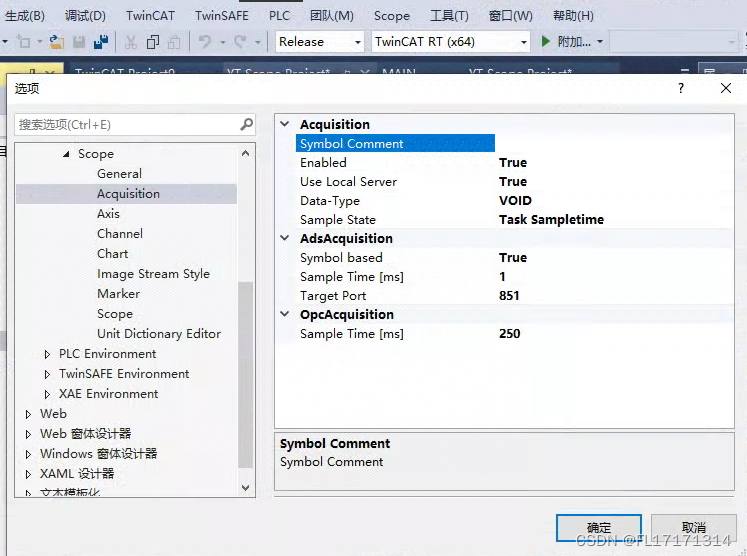Collapse the Scope tree node
This screenshot has width=747, height=556.
(x=66, y=154)
